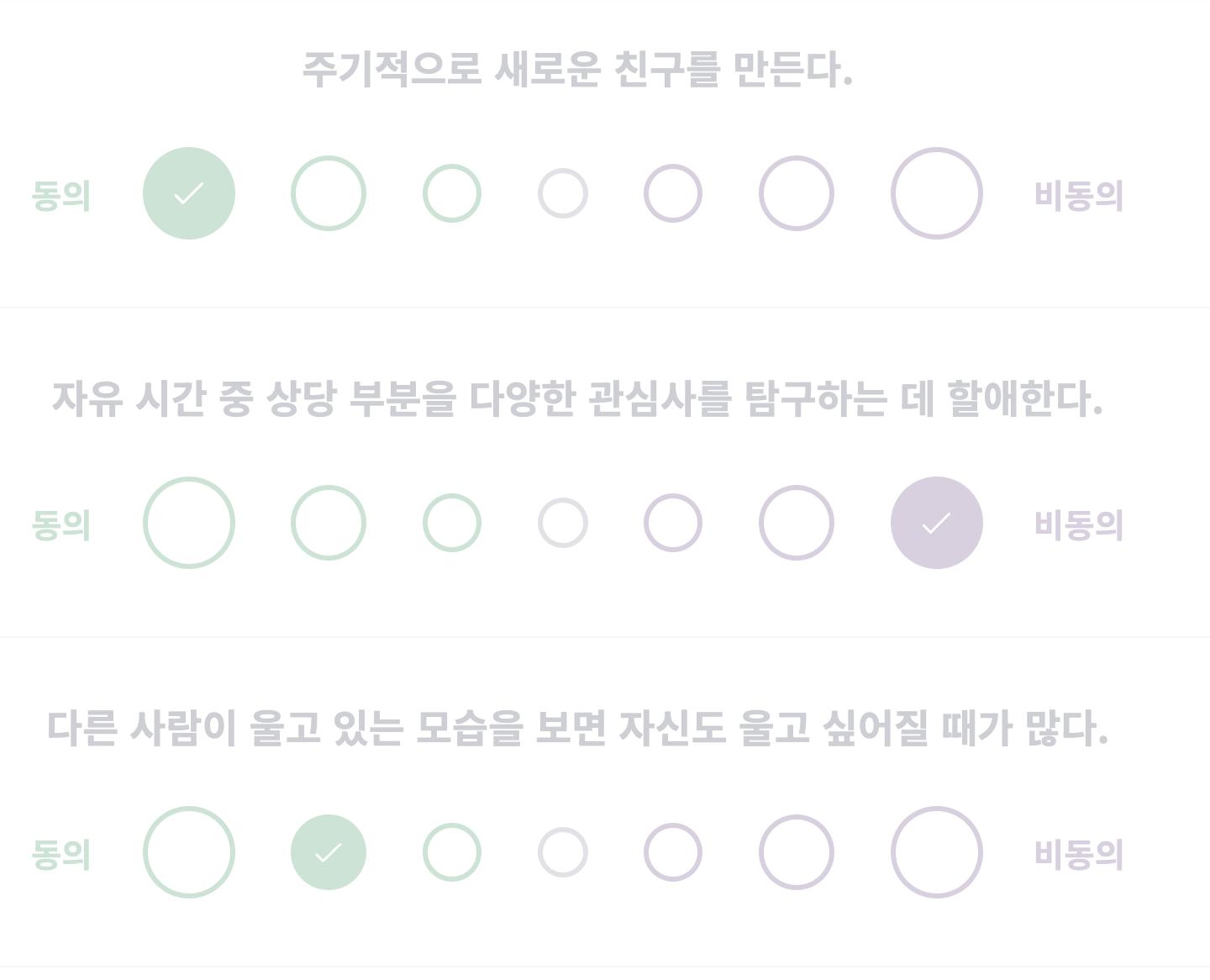Select neutral option for crying question
This screenshot has height=980, width=1210.
[563, 852]
